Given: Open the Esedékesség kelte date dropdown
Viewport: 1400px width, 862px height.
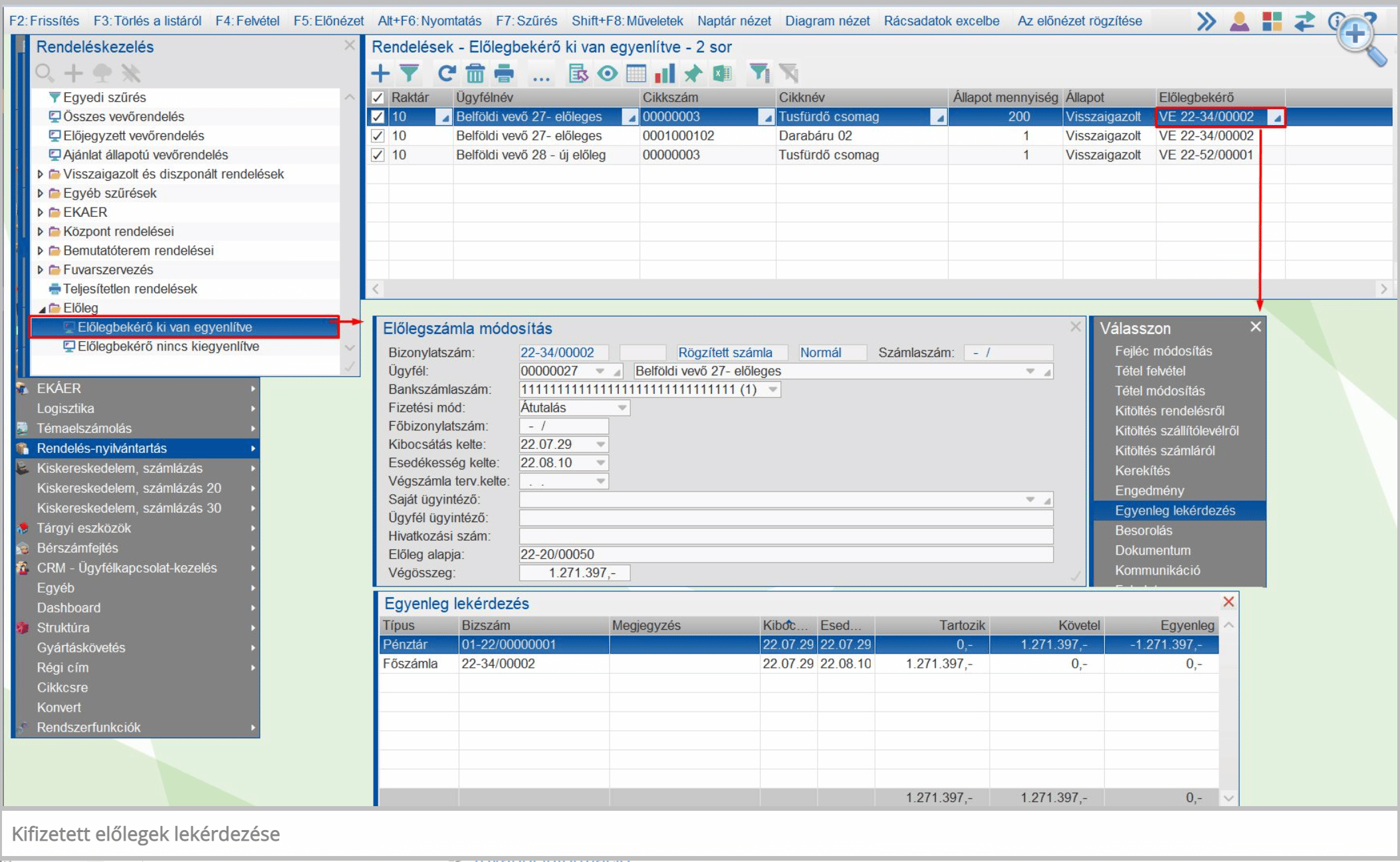Looking at the screenshot, I should (x=600, y=463).
